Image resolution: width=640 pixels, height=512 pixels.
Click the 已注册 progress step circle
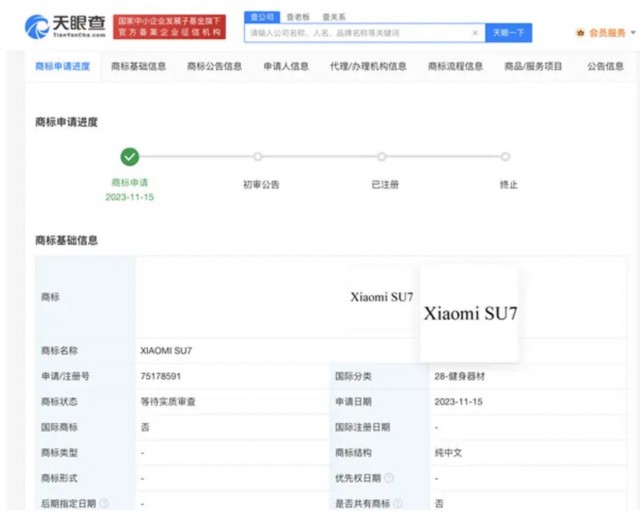[382, 157]
